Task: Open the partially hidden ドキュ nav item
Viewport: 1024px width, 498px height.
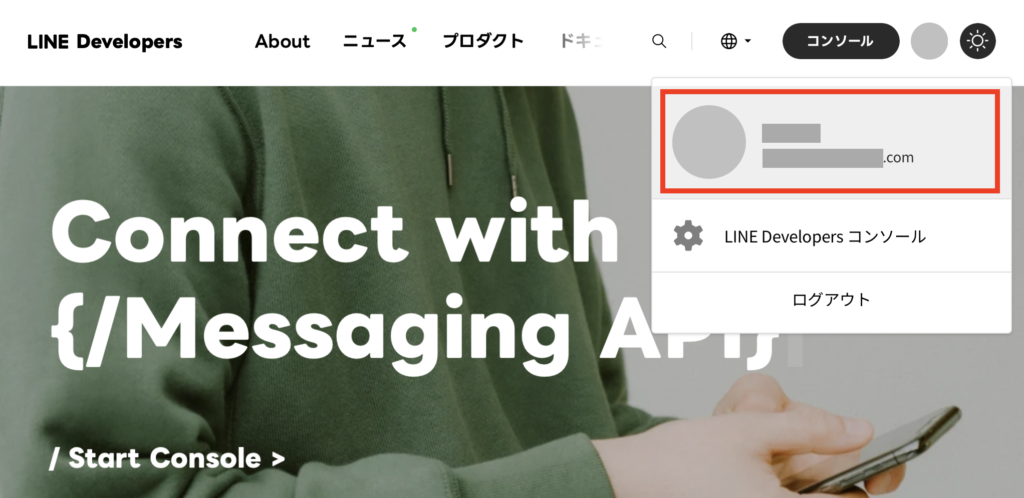Action: click(x=581, y=41)
